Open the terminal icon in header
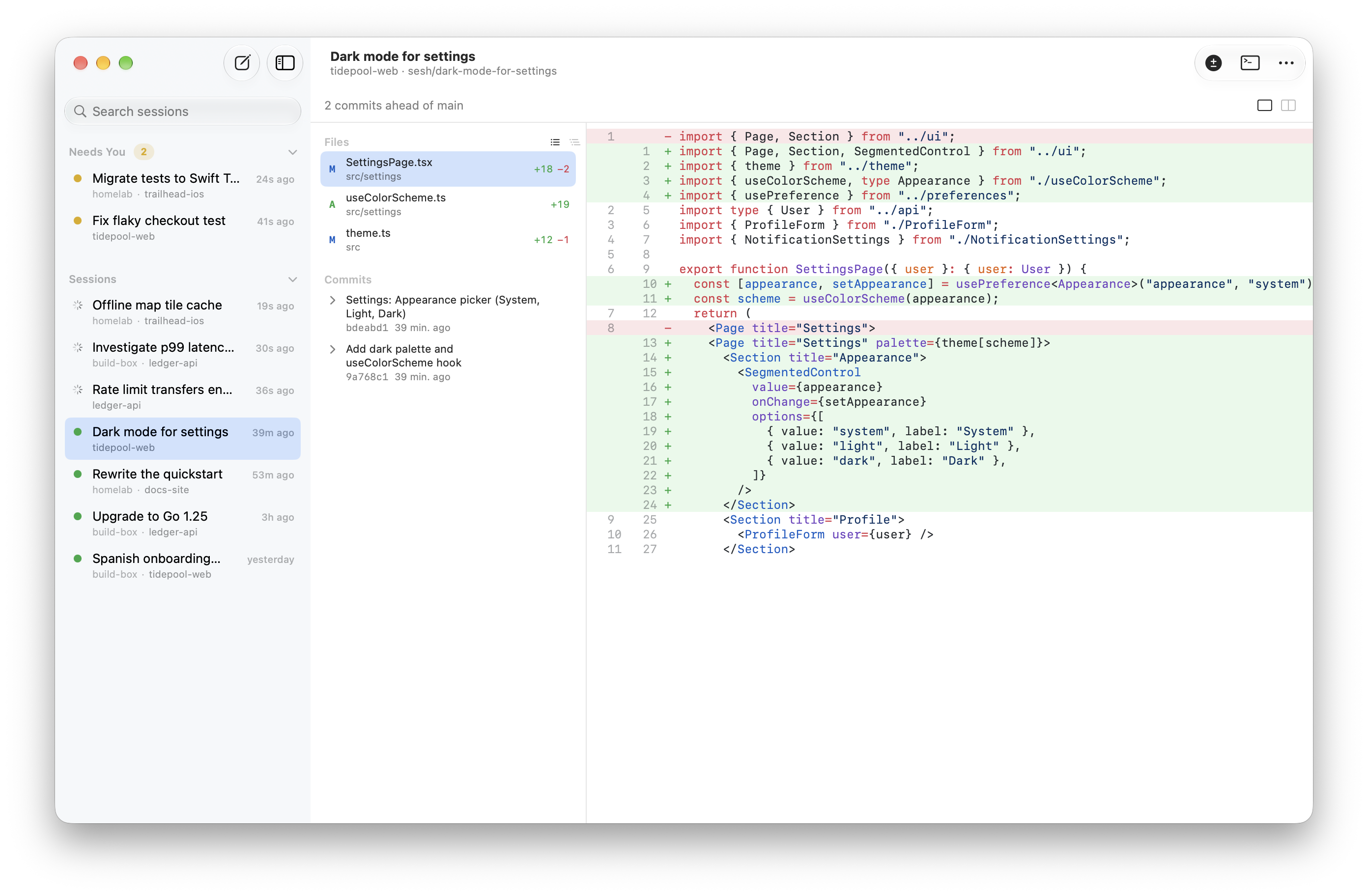Viewport: 1368px width, 896px height. 1250,63
